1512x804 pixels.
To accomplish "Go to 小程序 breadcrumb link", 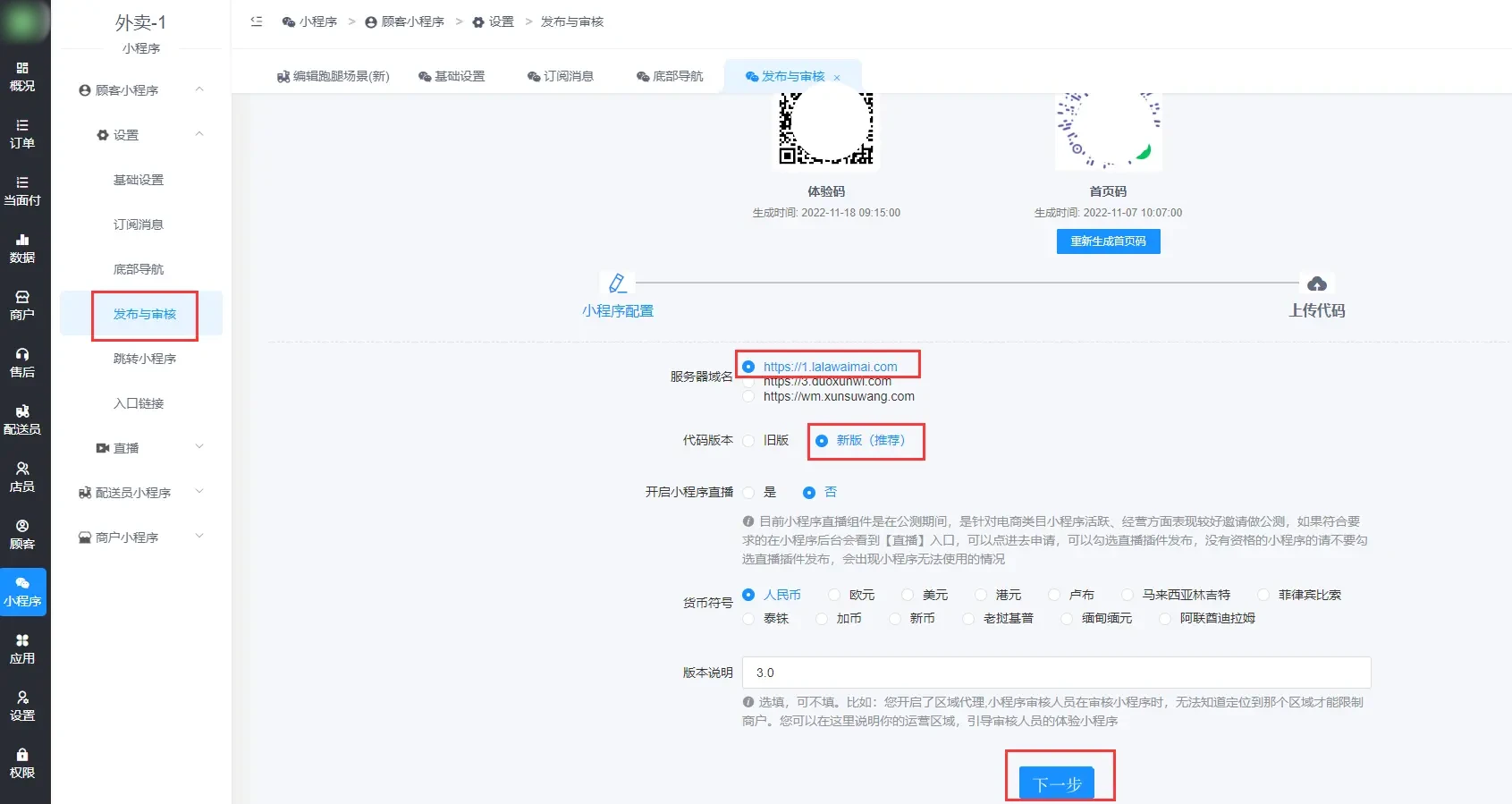I will point(309,21).
